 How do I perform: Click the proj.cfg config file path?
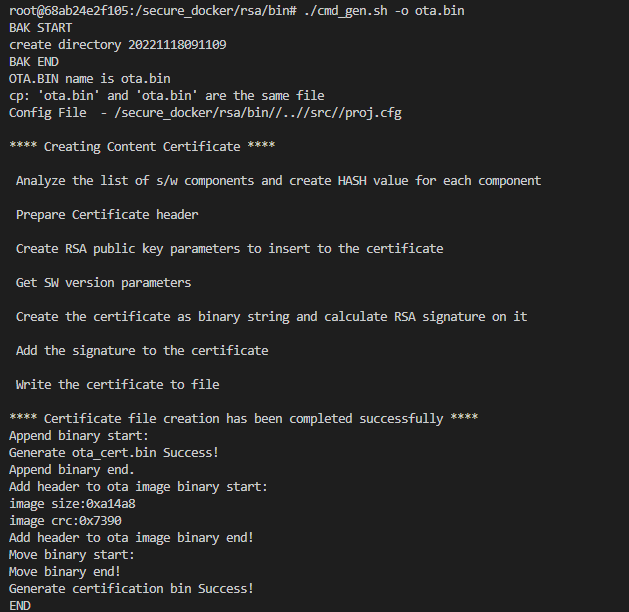(258, 113)
